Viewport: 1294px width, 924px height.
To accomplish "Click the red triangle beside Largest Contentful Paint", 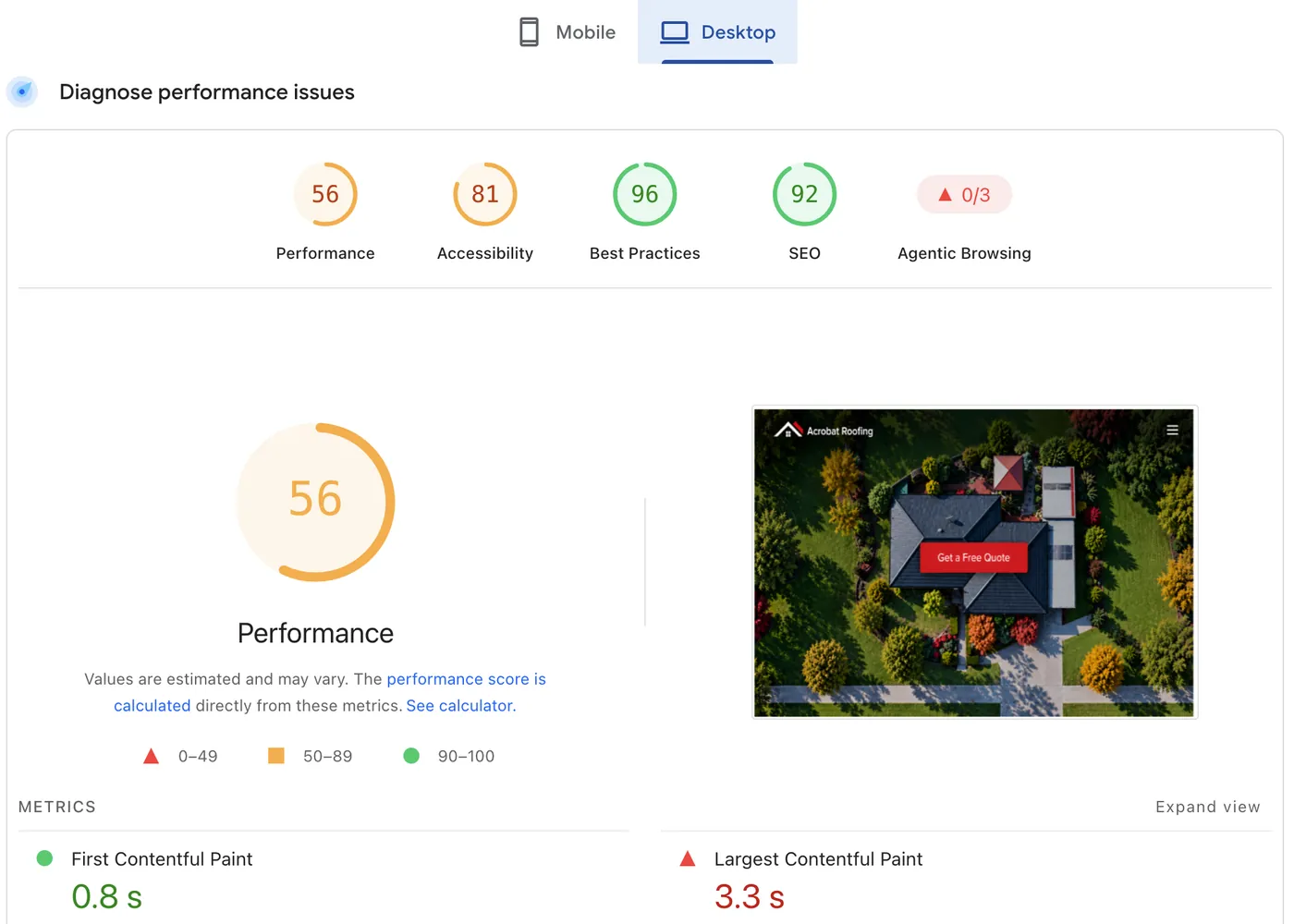I will click(x=688, y=858).
